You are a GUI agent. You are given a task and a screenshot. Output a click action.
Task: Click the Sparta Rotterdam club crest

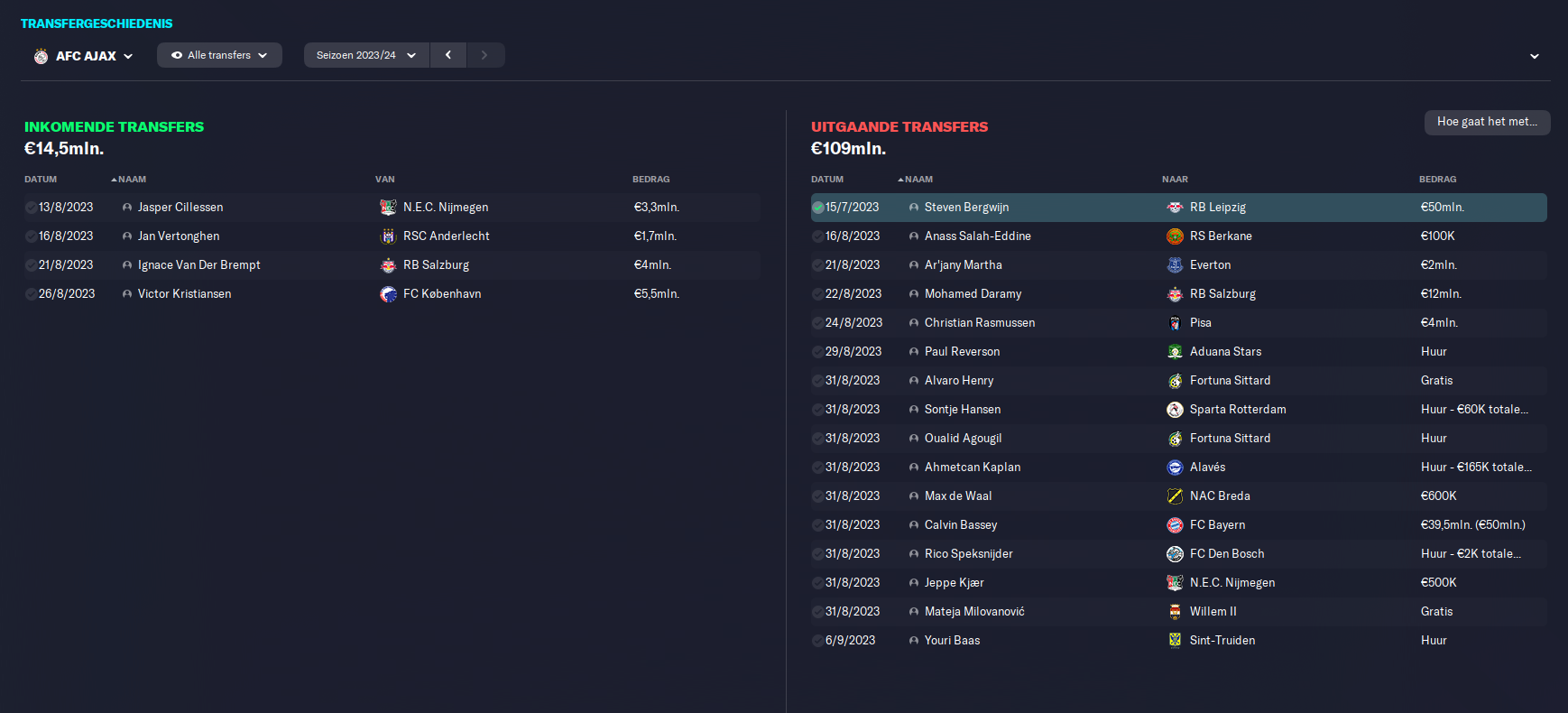pyautogui.click(x=1175, y=410)
